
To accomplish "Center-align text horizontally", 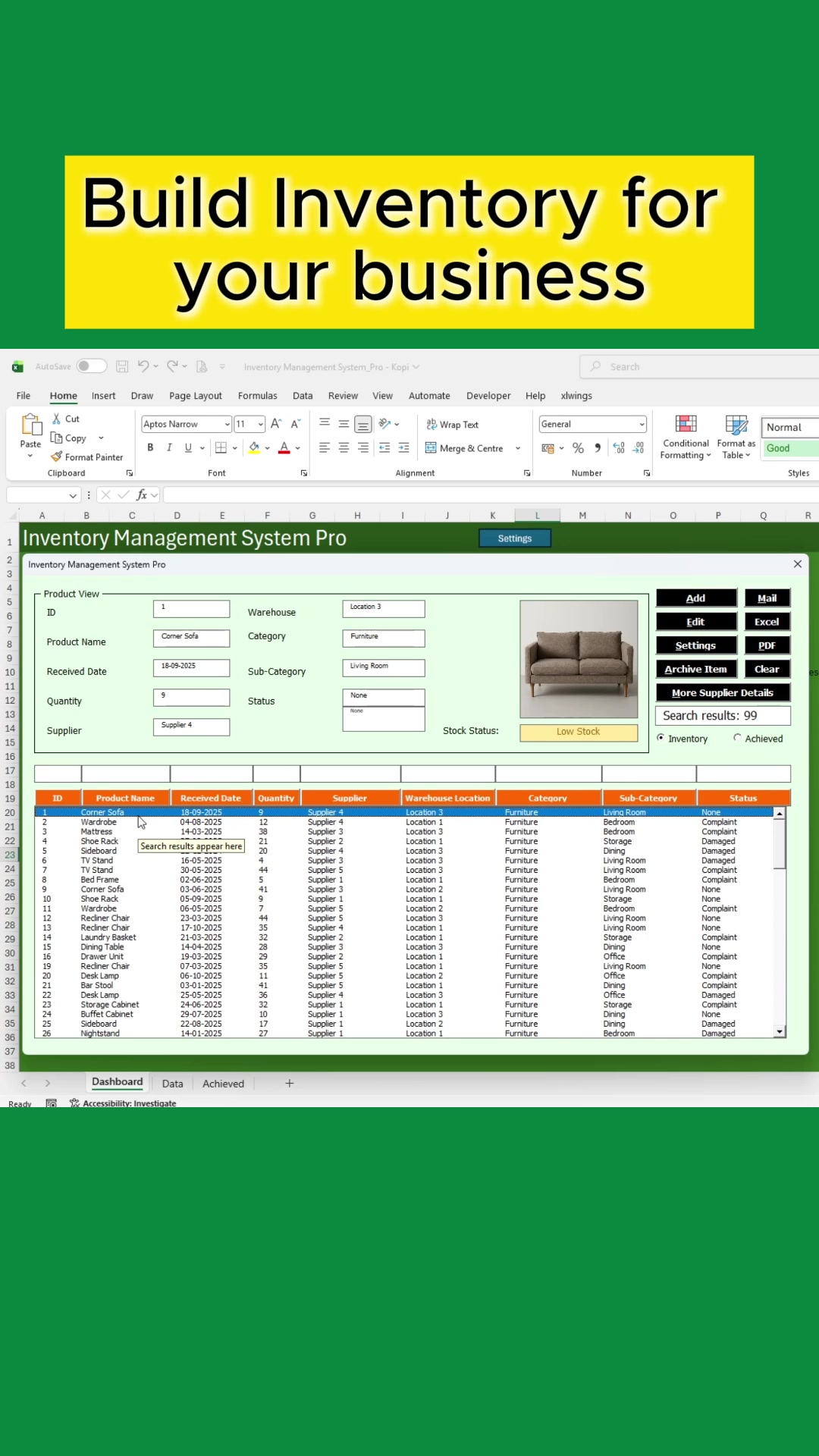I will click(344, 448).
